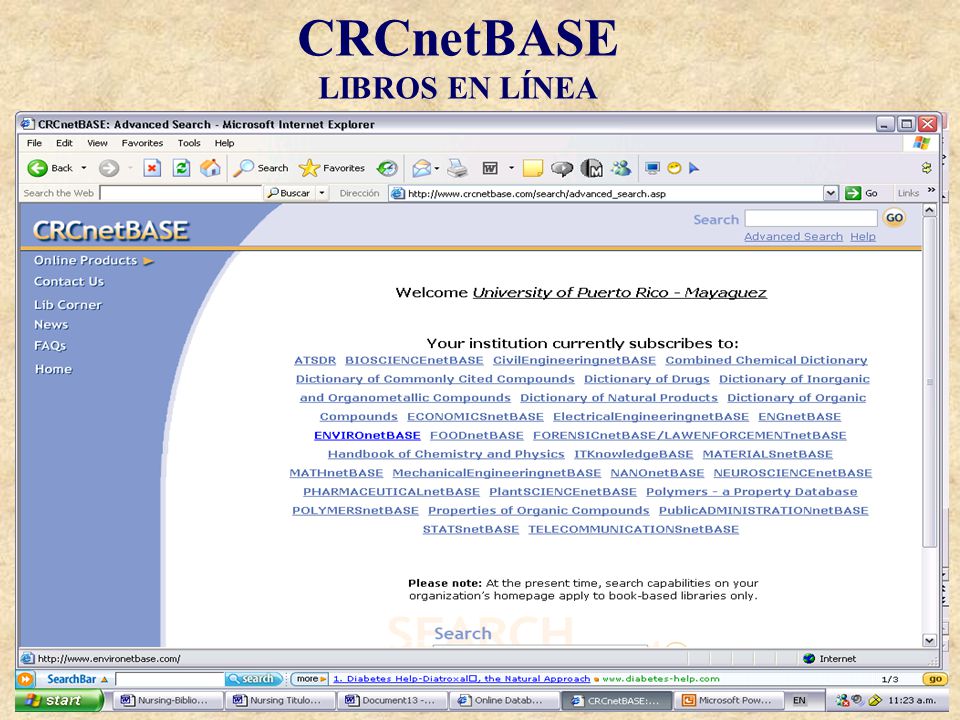960x720 pixels.
Task: Click the green Go arrow button
Action: pyautogui.click(x=853, y=193)
